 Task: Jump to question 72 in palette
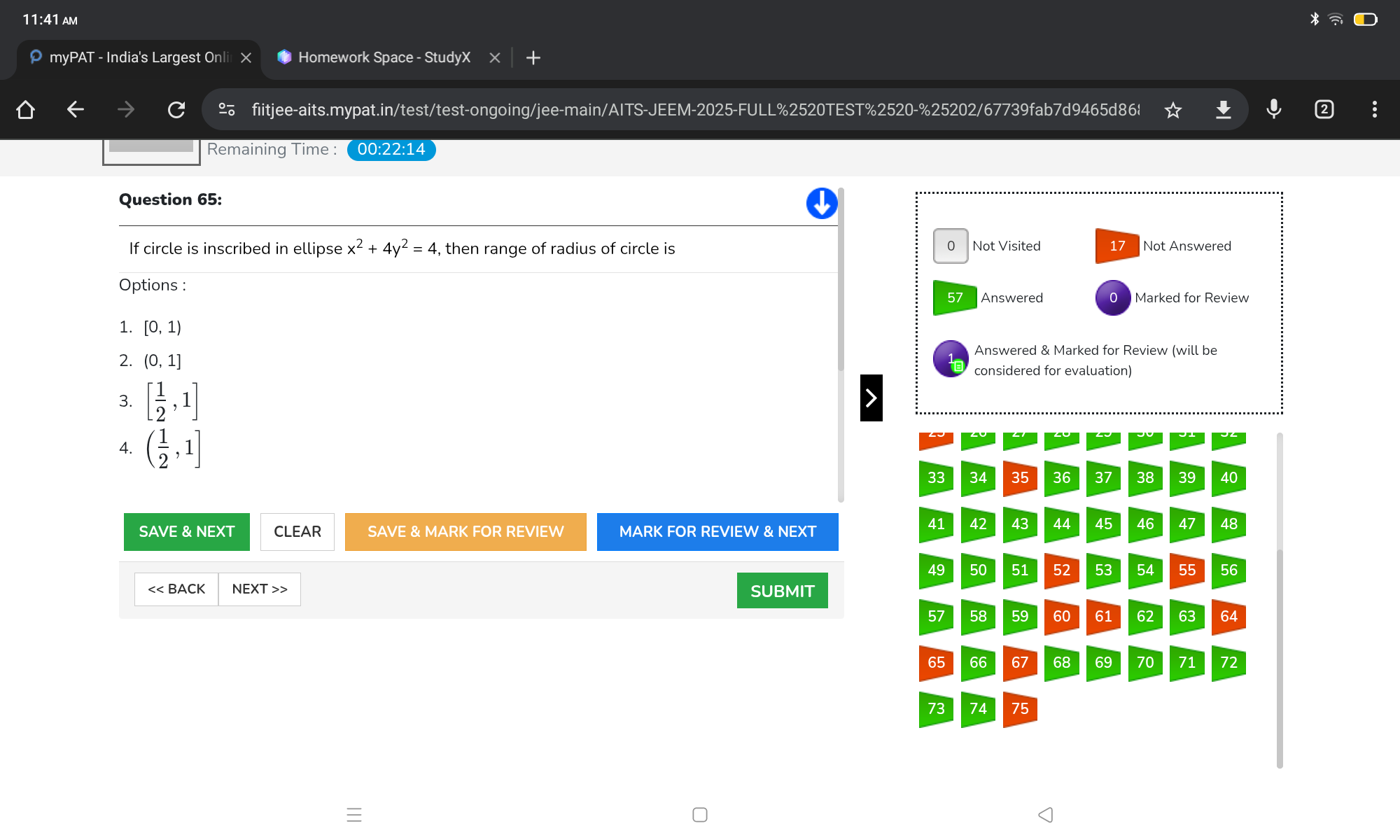1229,663
